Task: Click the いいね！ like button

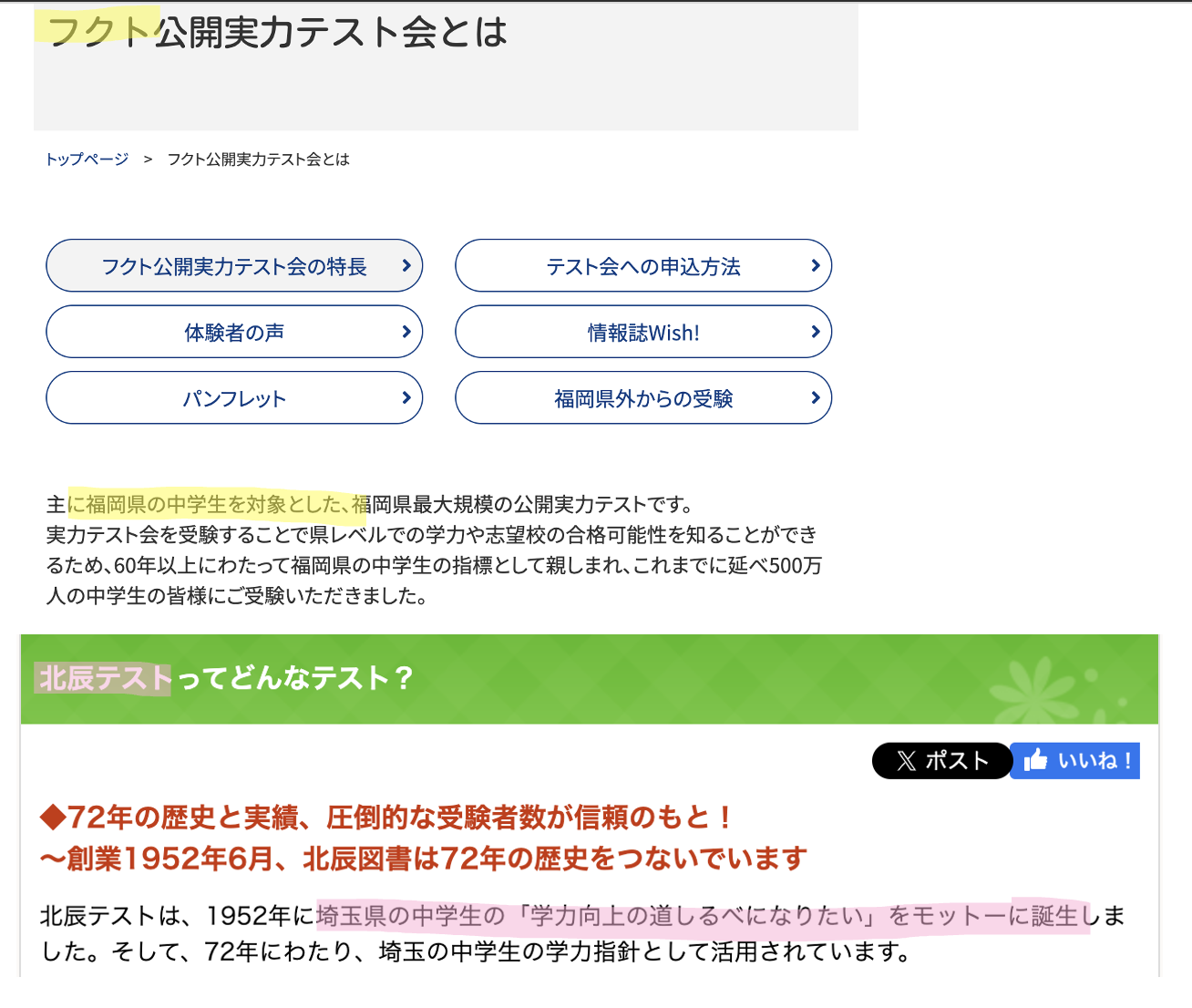Action: coord(1075,761)
